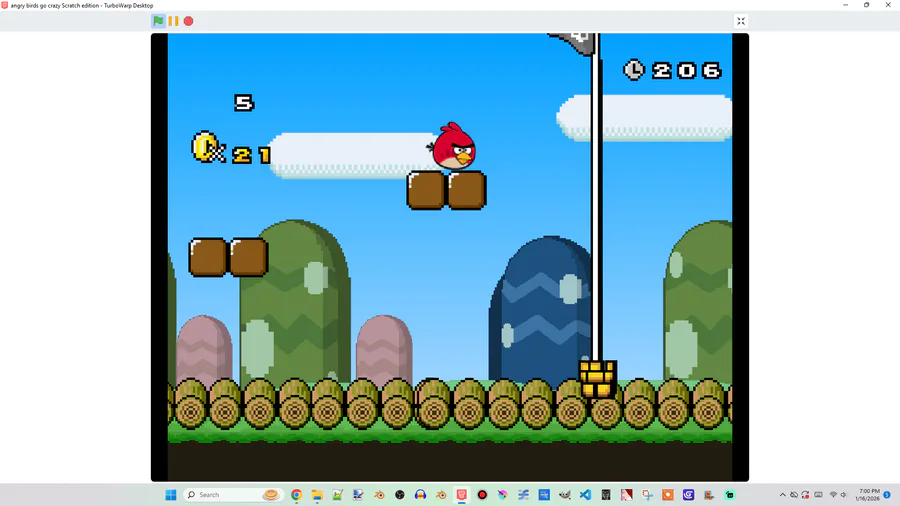Switch to the TurboWarp taskbar icon
The width and height of the screenshot is (900, 506).
pyautogui.click(x=461, y=495)
